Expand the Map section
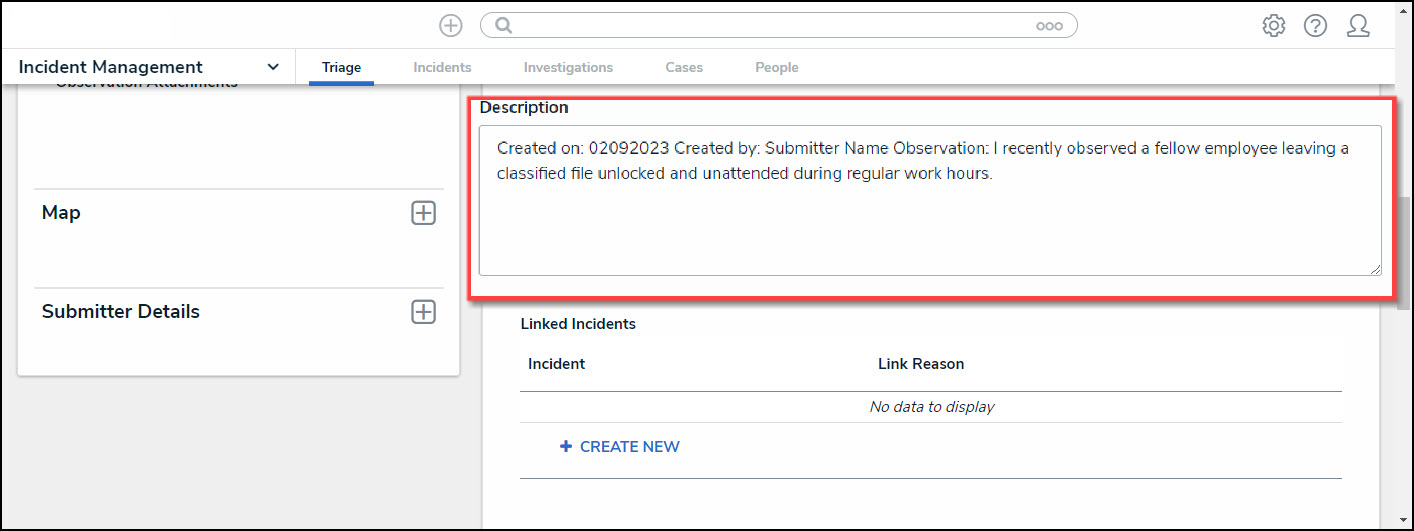The height and width of the screenshot is (531, 1414). 424,213
